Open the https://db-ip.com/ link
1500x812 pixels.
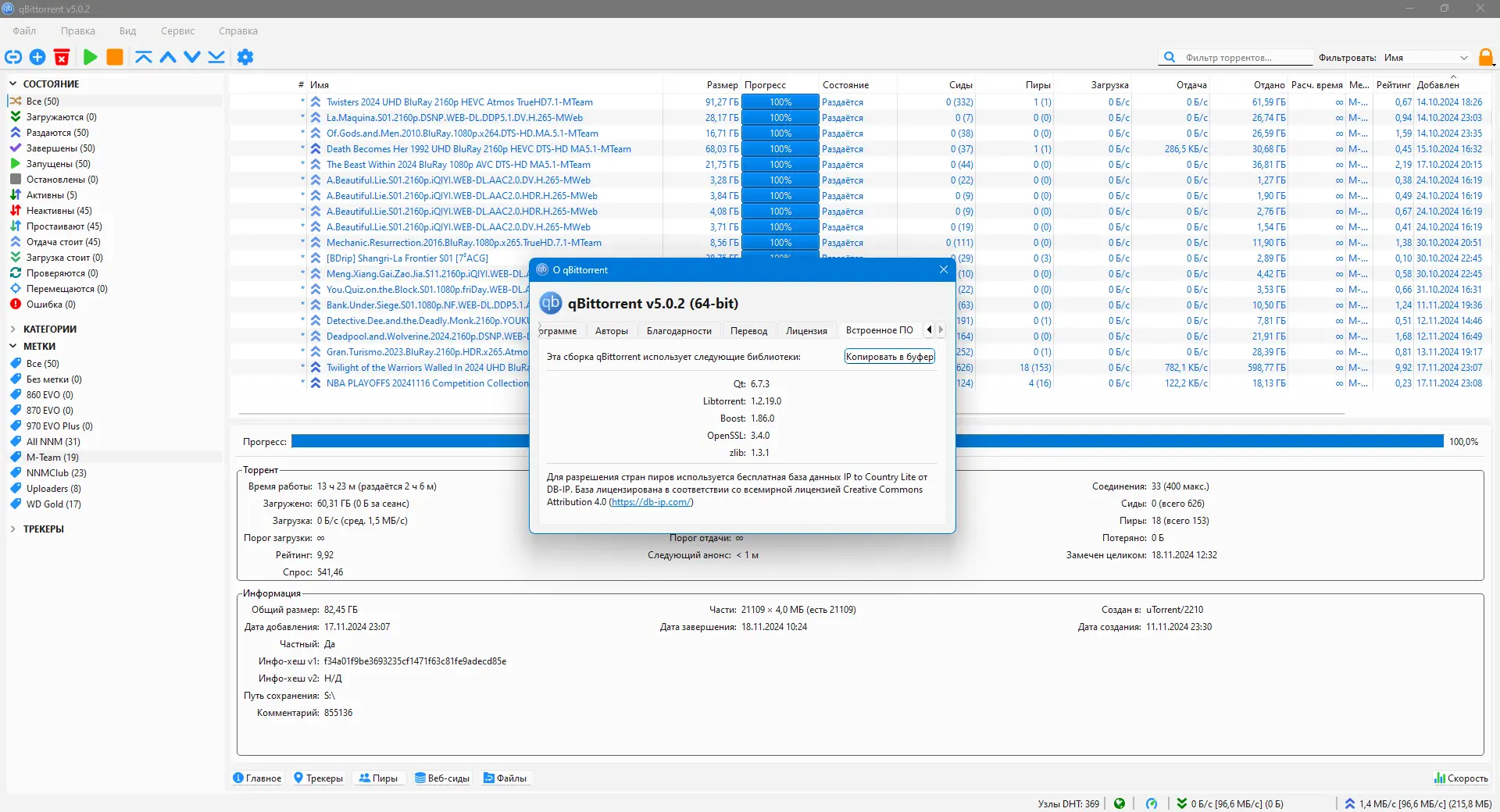tap(651, 502)
